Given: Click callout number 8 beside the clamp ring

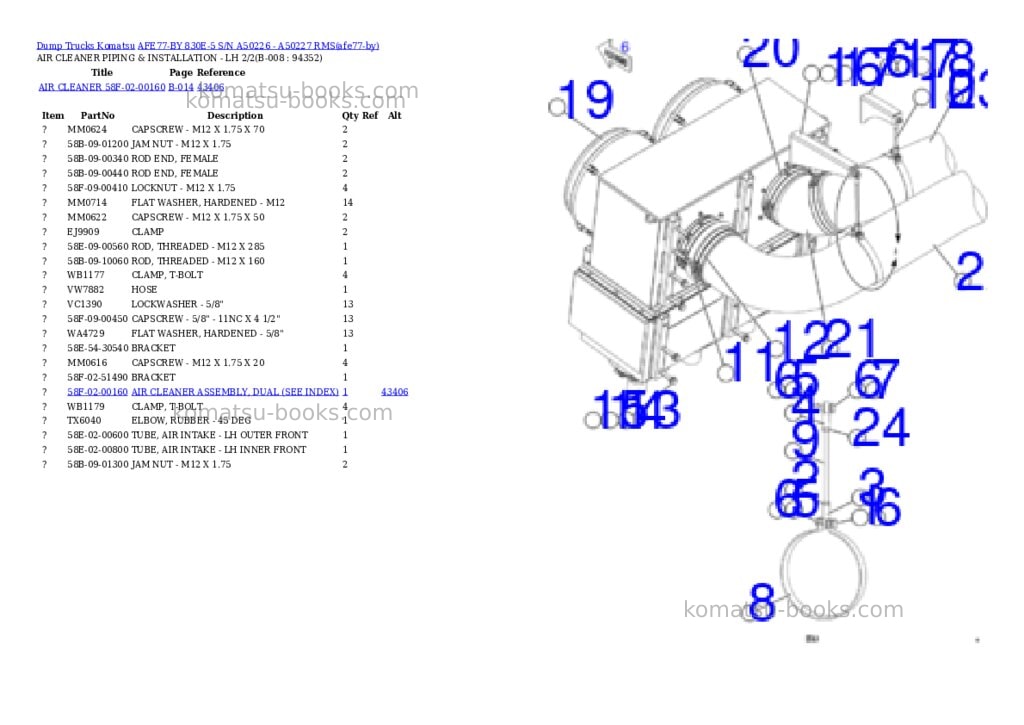Looking at the screenshot, I should pyautogui.click(x=762, y=601).
